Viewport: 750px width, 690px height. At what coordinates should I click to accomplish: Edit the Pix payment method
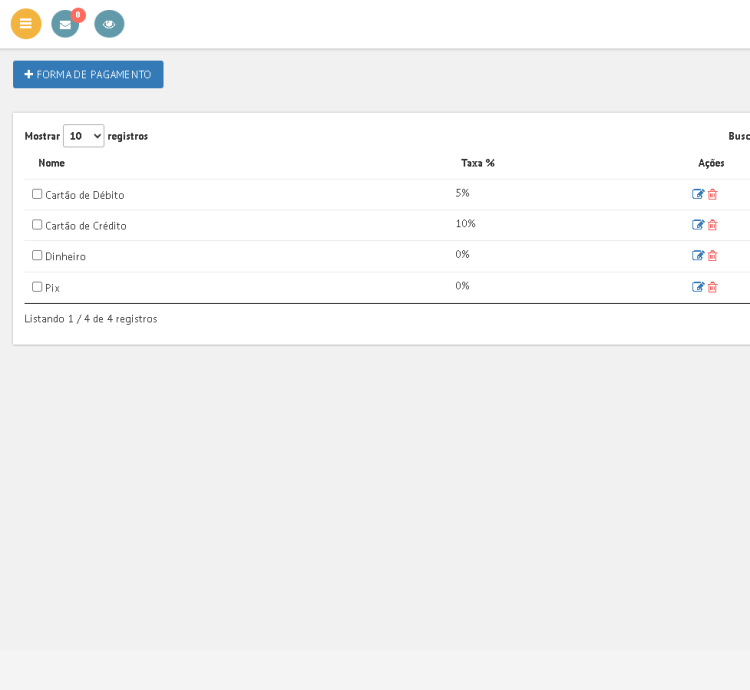tap(698, 287)
